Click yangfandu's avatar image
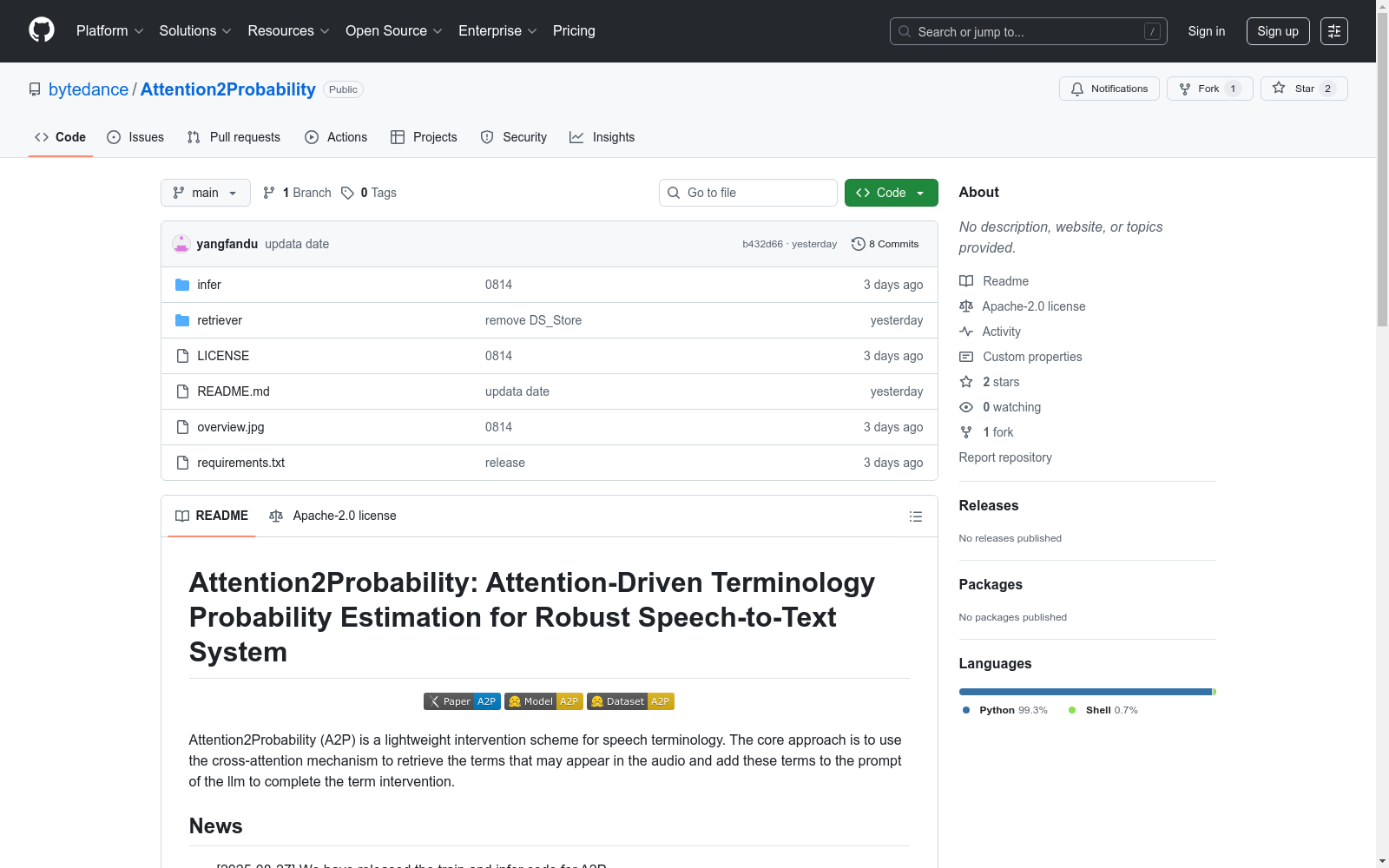 coord(181,244)
